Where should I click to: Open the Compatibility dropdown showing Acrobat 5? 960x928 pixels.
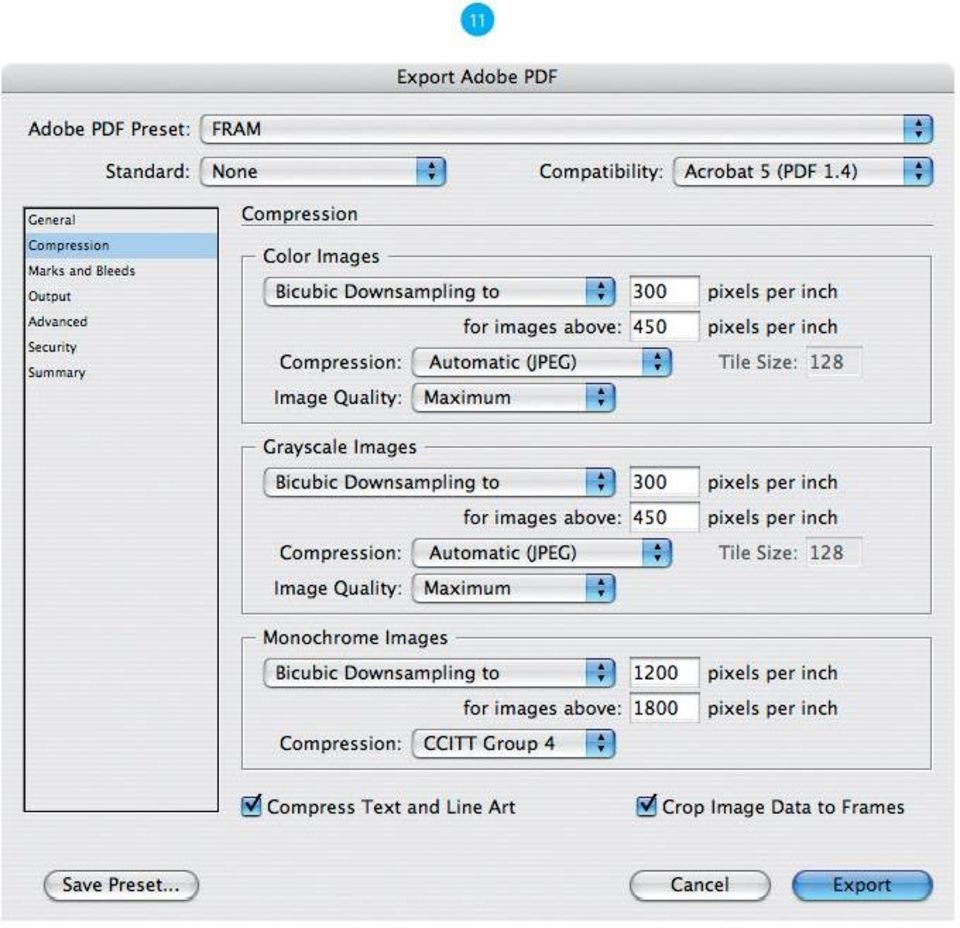(802, 171)
